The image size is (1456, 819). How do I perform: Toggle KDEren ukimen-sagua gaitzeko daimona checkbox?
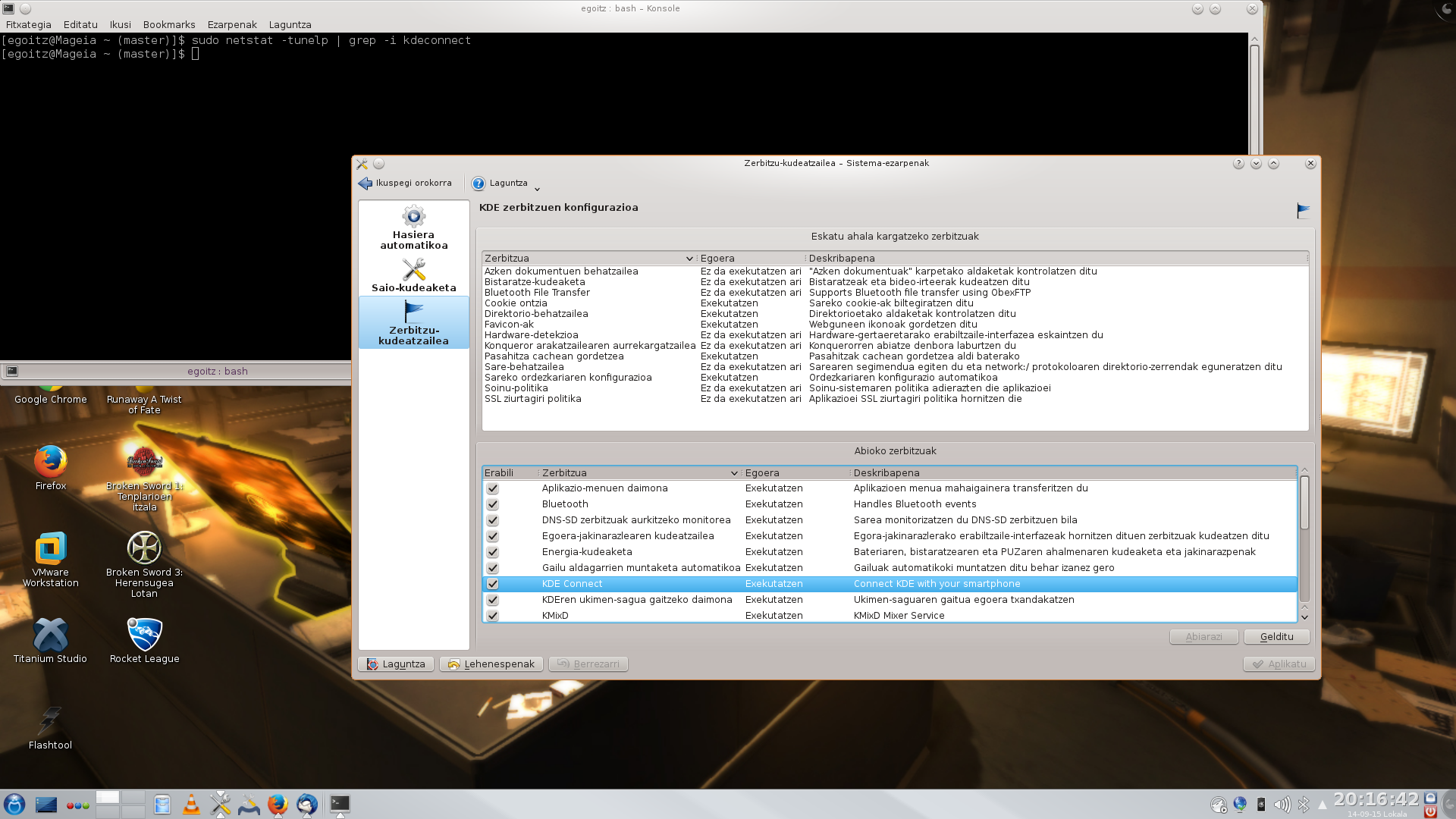[x=493, y=600]
